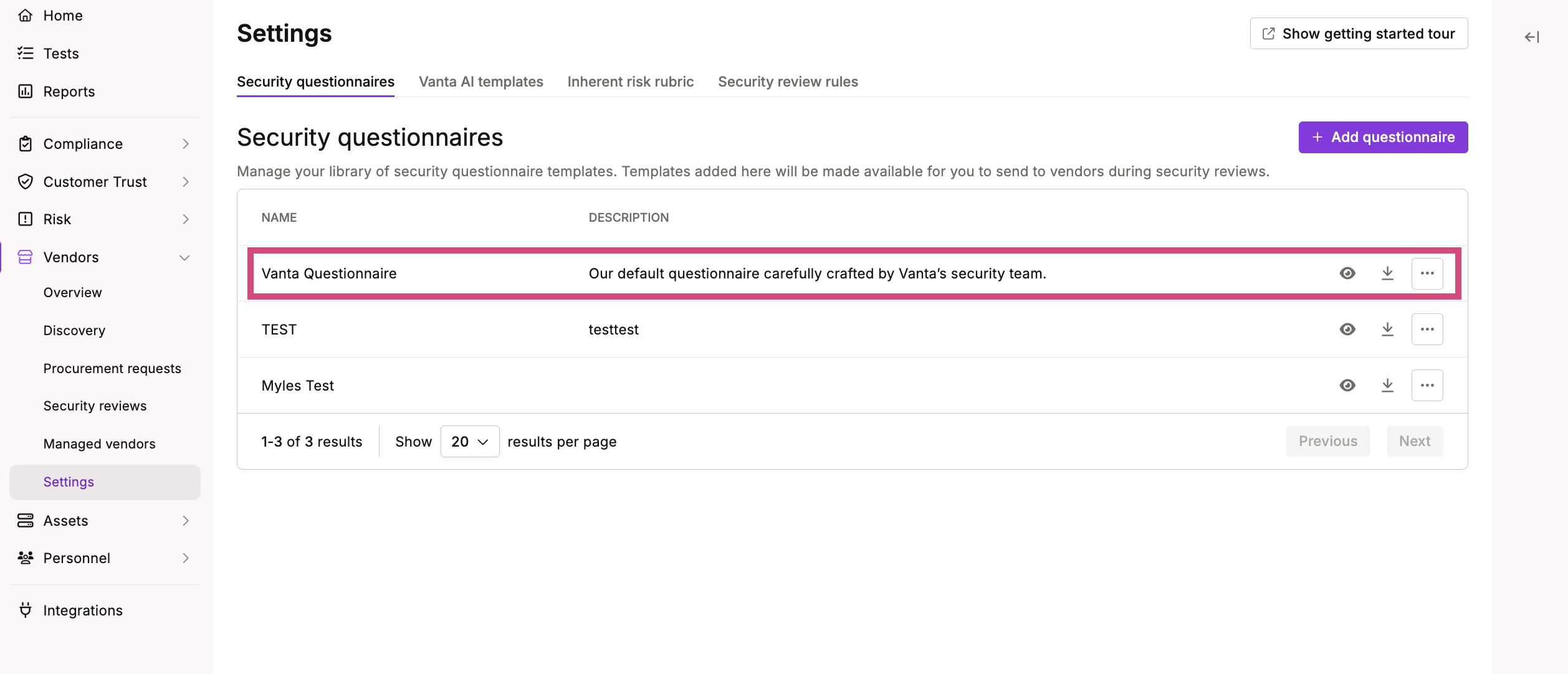The image size is (1568, 674).
Task: Download the Myles Test questionnaire
Action: [x=1387, y=386]
